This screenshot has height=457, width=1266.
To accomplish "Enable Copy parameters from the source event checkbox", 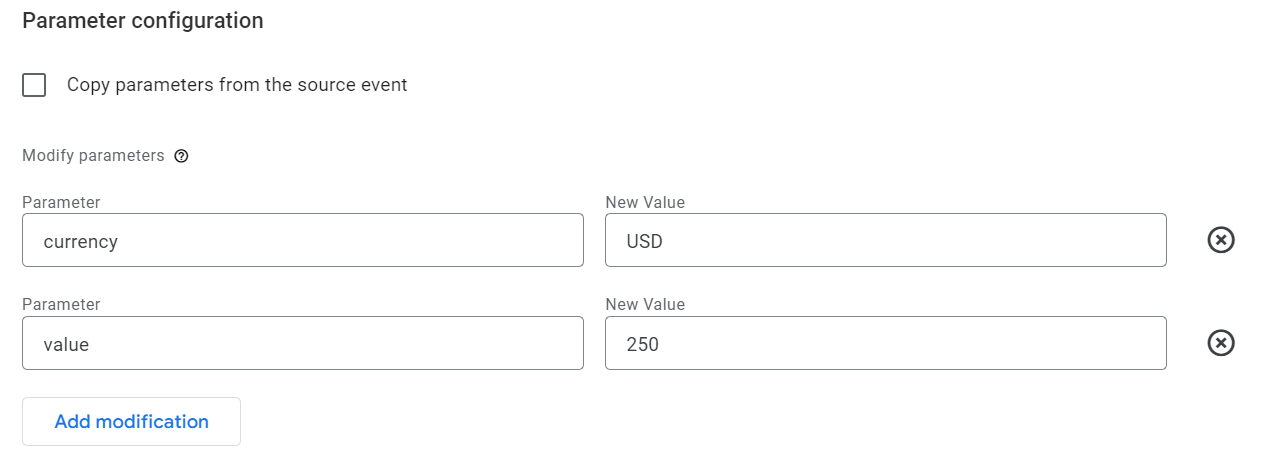I will pos(34,85).
